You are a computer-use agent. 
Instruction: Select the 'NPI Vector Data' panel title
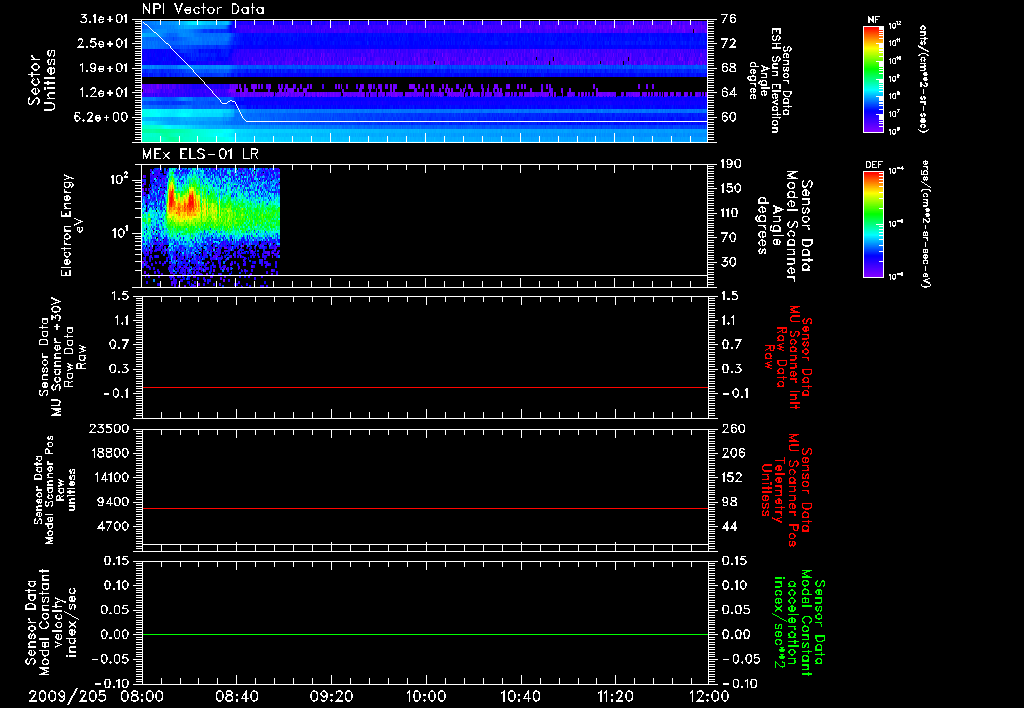click(x=203, y=9)
